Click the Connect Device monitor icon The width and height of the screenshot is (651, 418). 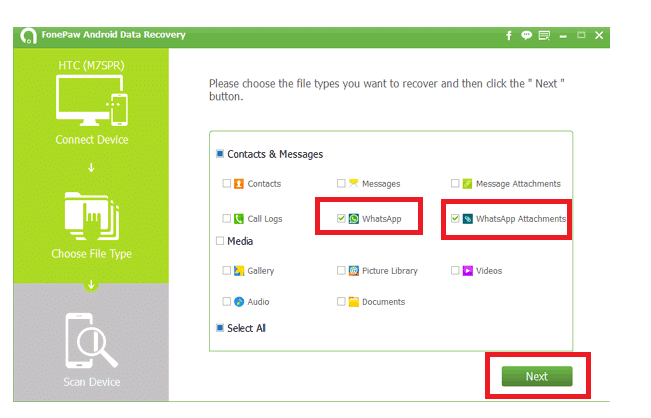pos(92,100)
